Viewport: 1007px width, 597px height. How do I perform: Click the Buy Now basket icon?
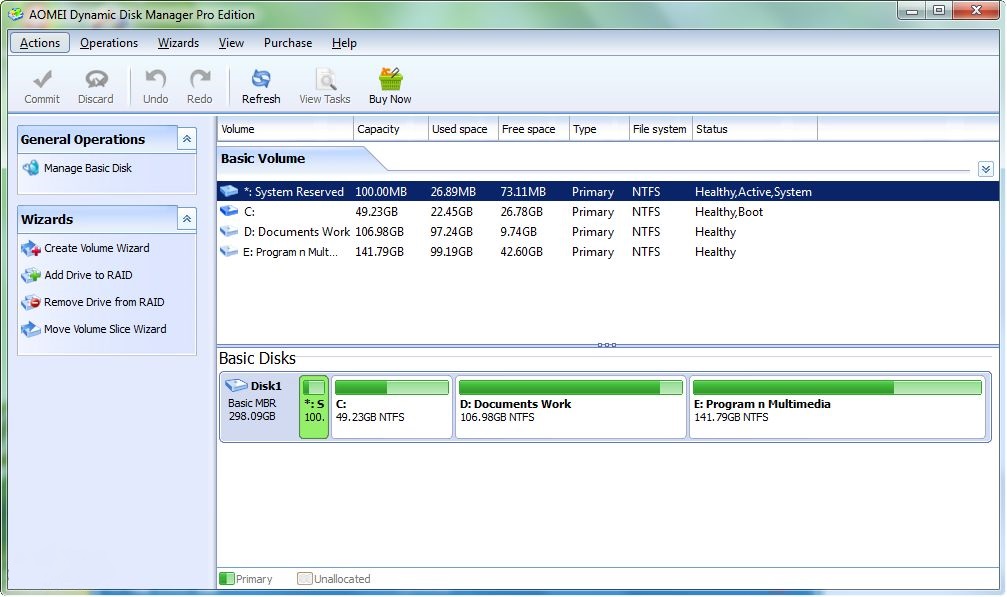pos(390,79)
